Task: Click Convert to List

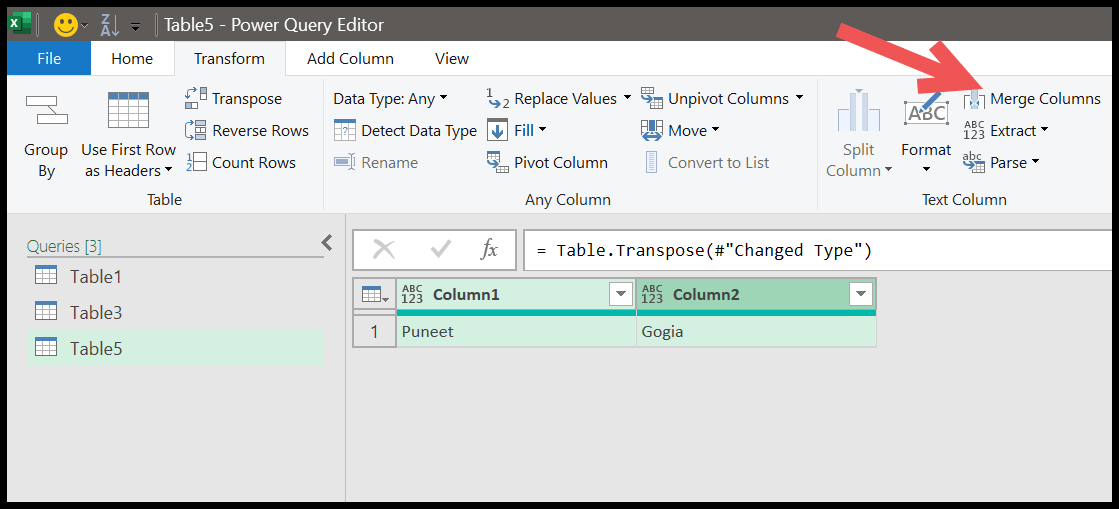Action: click(707, 163)
